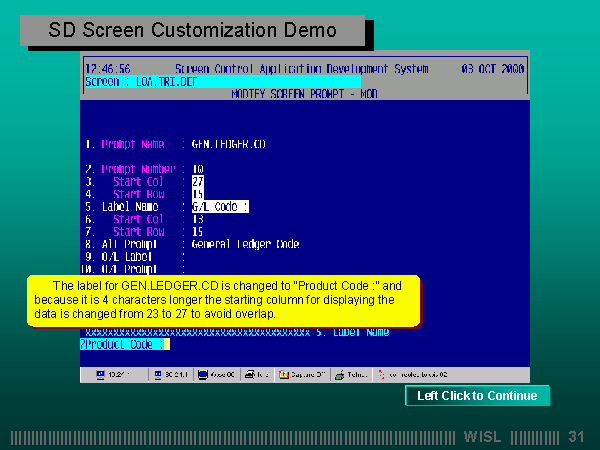Select the G/L Code label name field
This screenshot has height=450, width=600.
(219, 206)
